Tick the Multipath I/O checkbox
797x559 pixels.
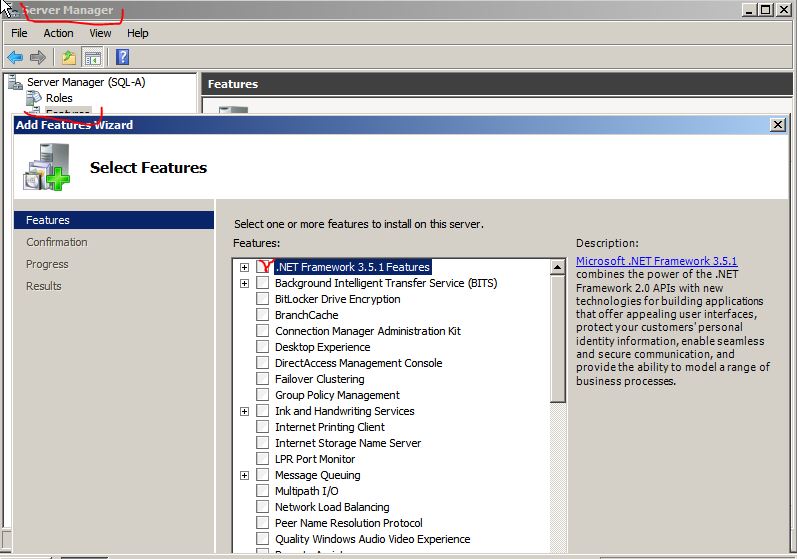(263, 491)
